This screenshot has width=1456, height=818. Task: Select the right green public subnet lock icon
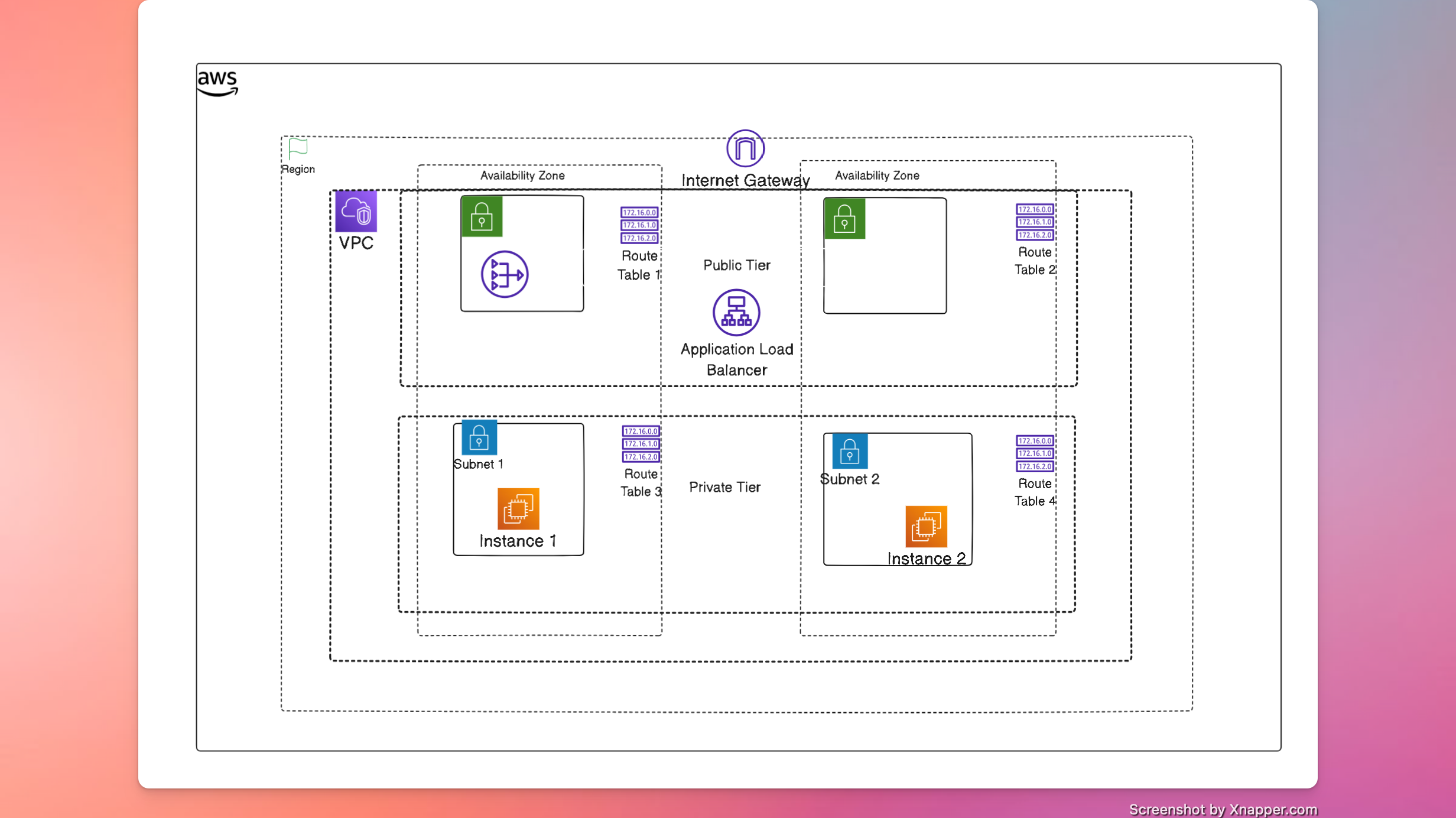pyautogui.click(x=844, y=219)
